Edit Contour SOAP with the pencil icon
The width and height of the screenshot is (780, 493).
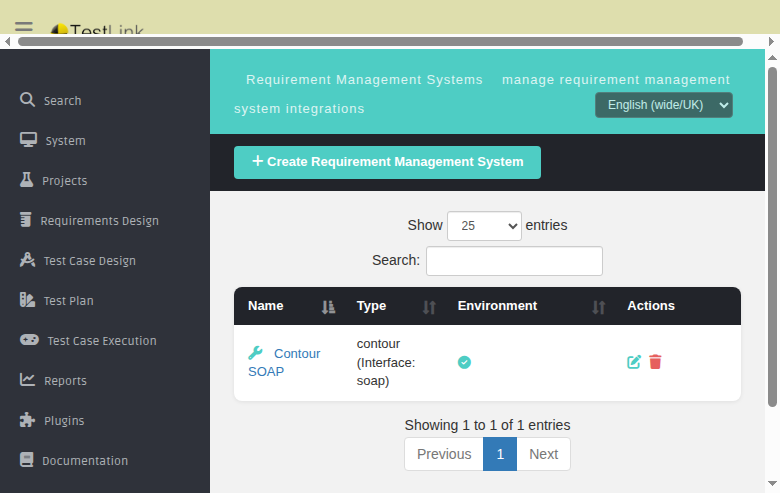coord(634,362)
